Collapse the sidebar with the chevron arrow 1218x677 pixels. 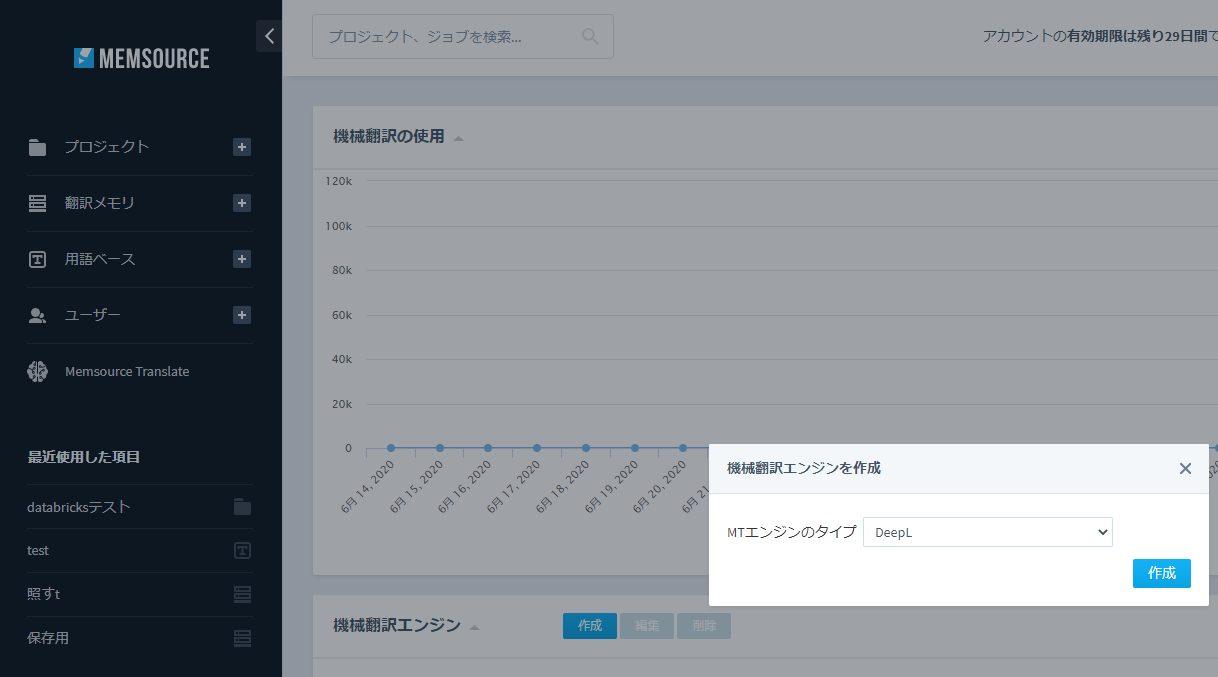pos(268,37)
